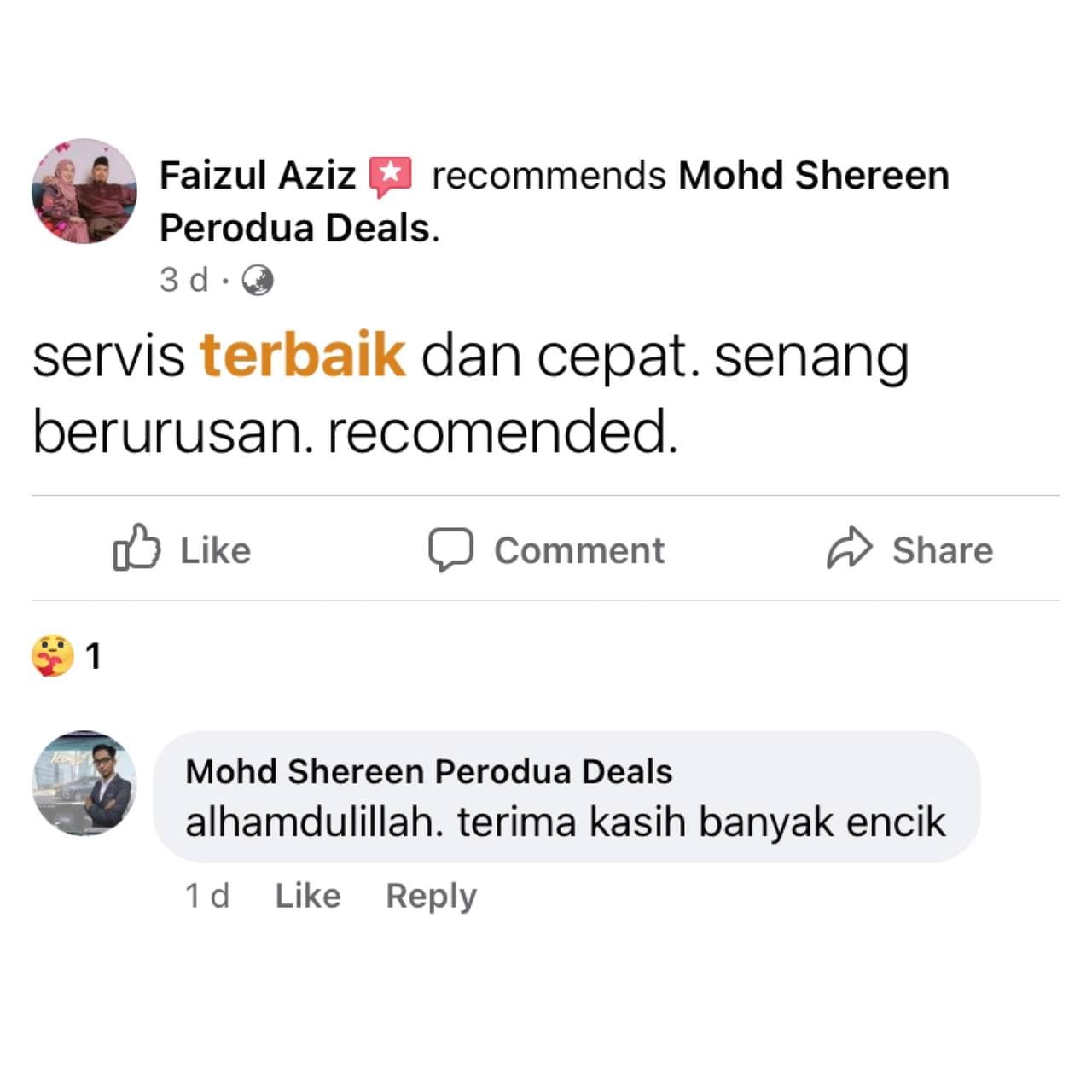Screen dimensions: 1092x1092
Task: Click the Like button label on the post
Action: point(215,550)
